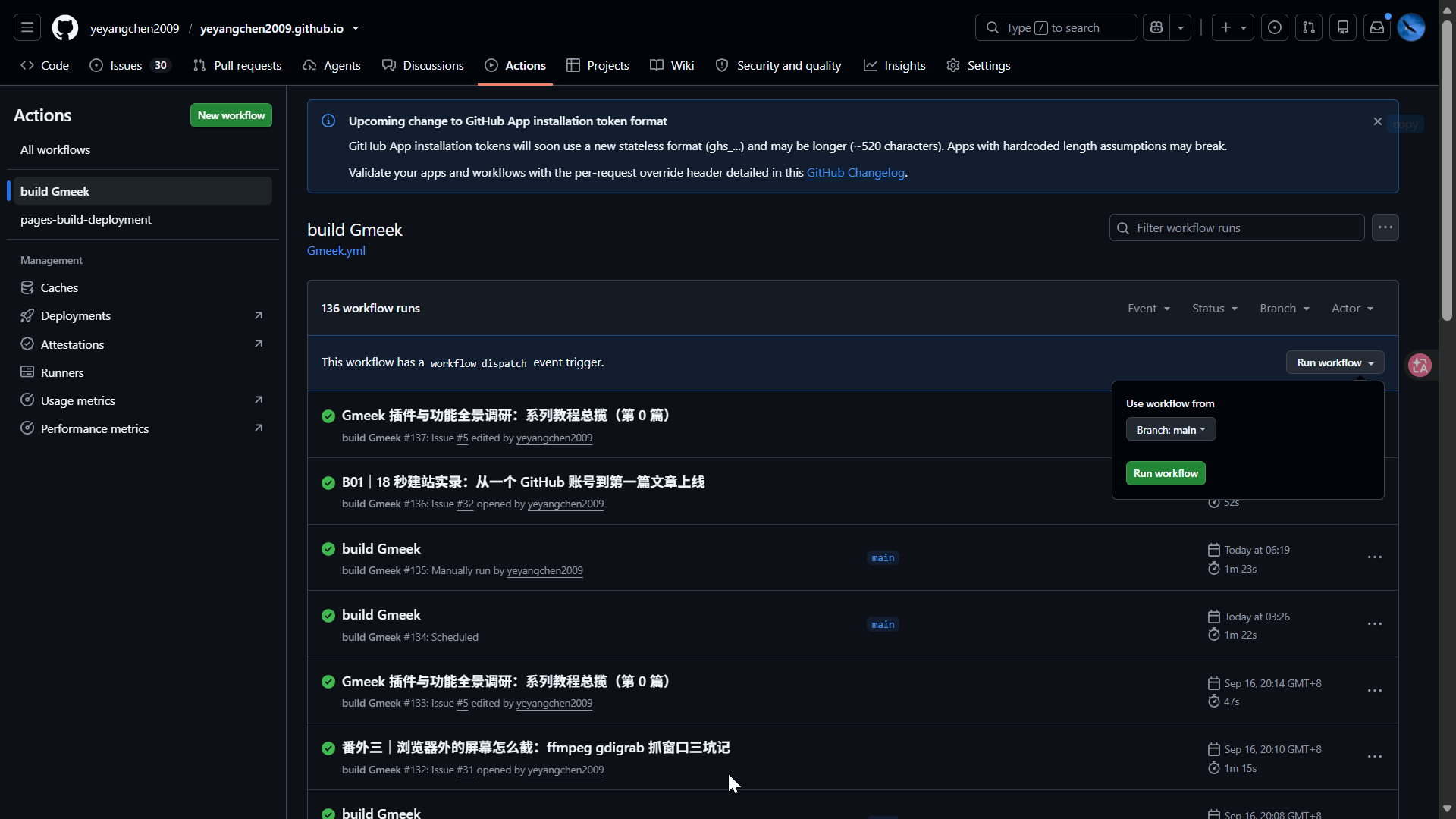1456x819 pixels.
Task: Open run #137 Gmeek 插件与功能全景调研 title
Action: pos(507,416)
